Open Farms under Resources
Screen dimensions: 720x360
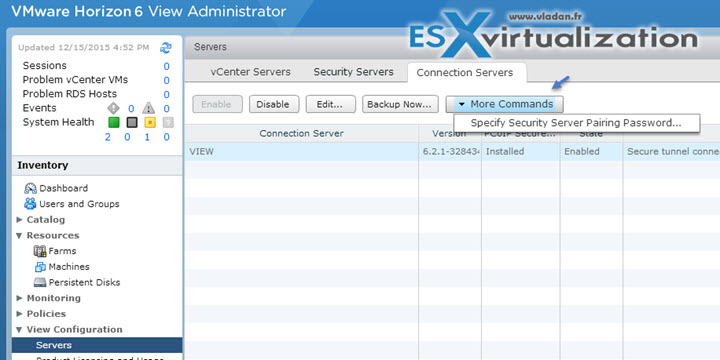tap(62, 251)
